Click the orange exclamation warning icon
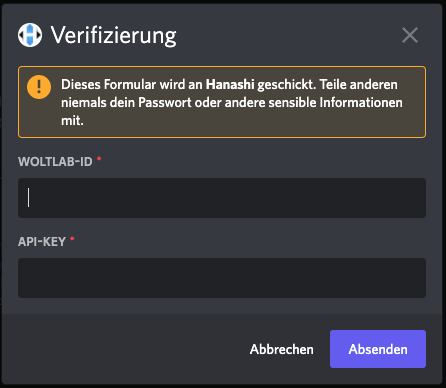446x388 pixels. tap(39, 87)
